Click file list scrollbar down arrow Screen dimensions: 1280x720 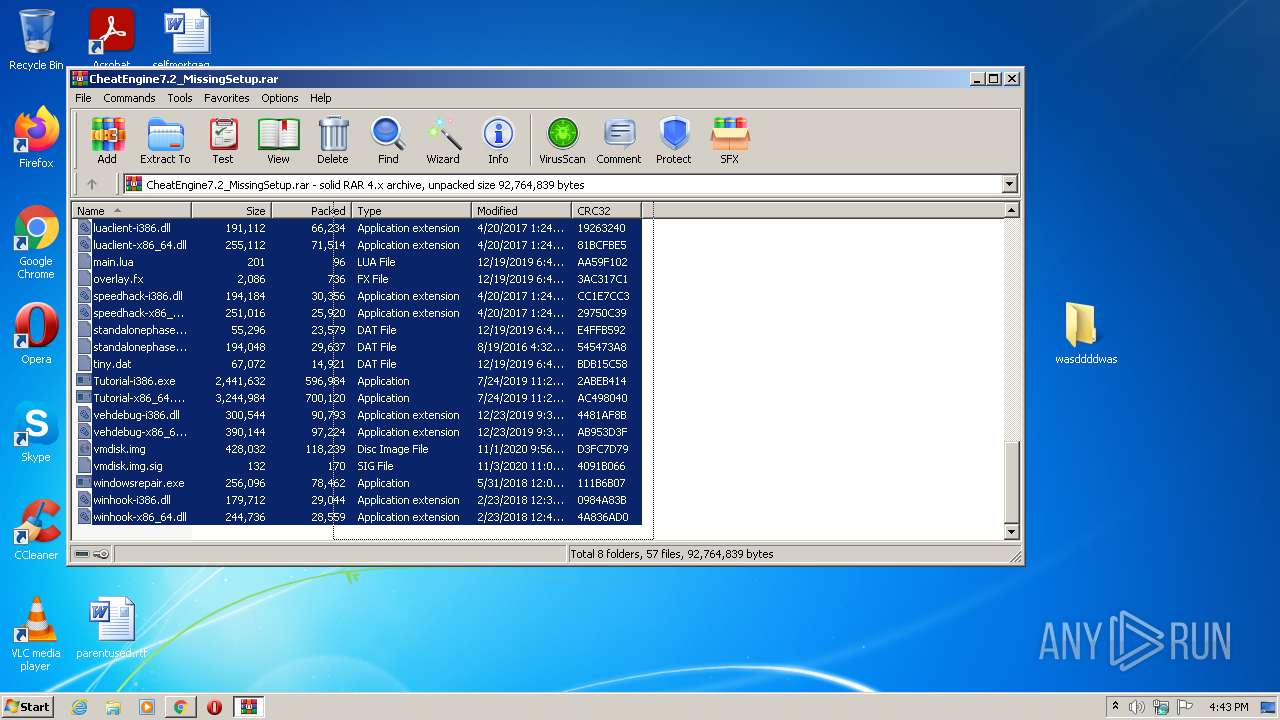coord(1011,532)
